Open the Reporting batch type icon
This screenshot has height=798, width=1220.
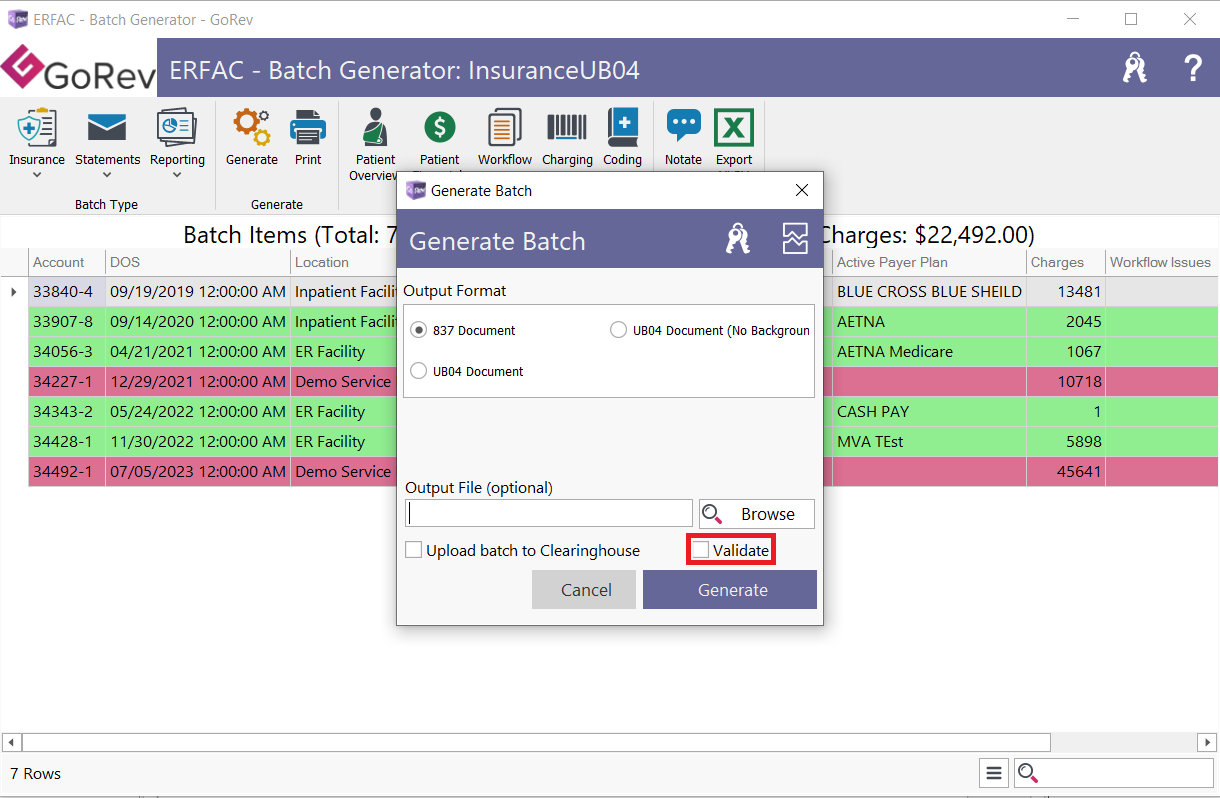pos(177,127)
